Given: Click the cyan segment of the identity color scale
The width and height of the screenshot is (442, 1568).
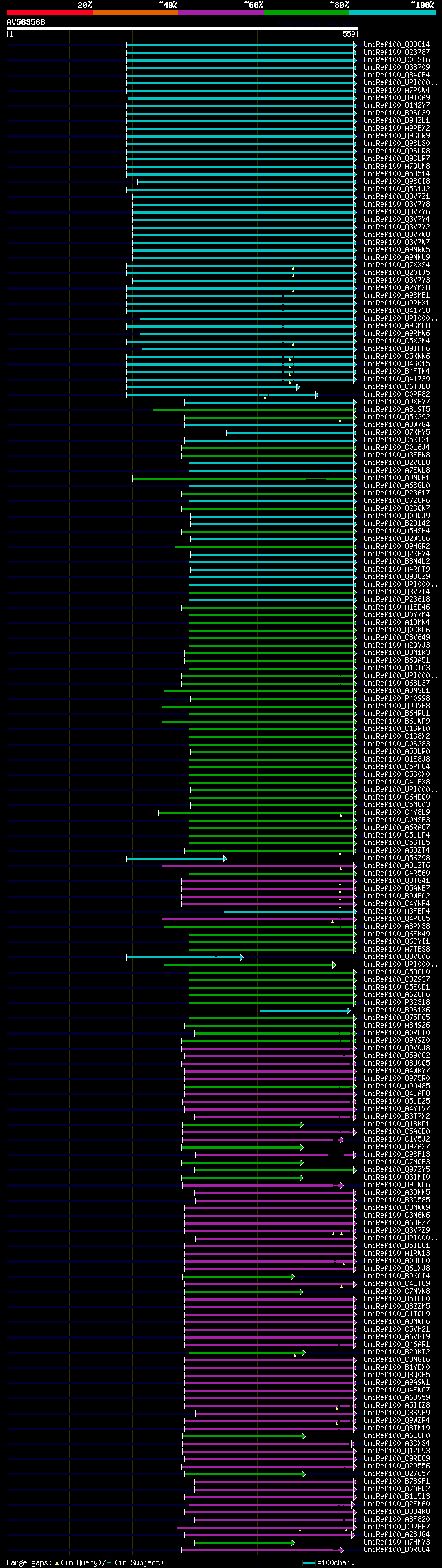Looking at the screenshot, I should tap(392, 12).
